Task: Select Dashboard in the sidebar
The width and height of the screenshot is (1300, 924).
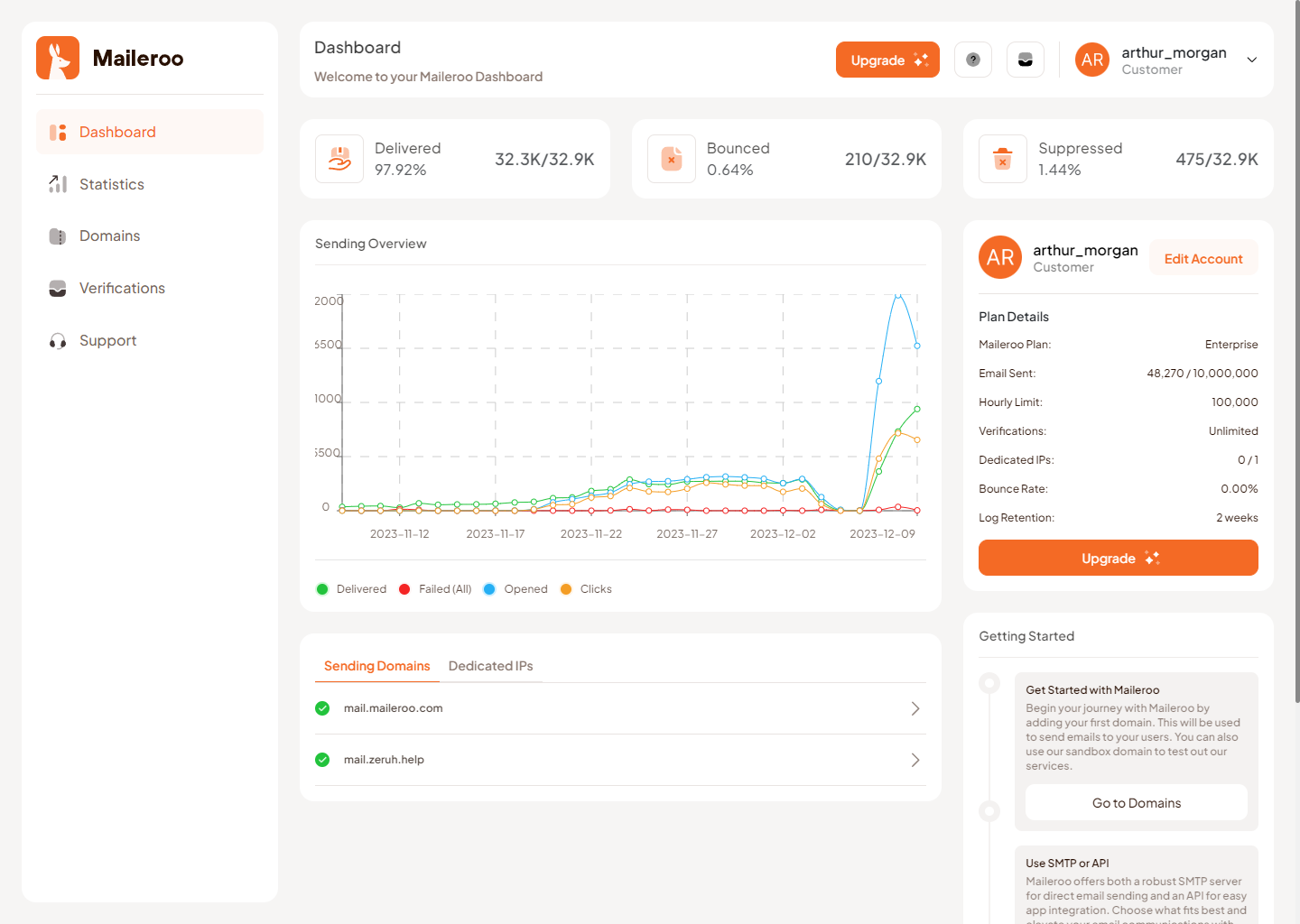Action: point(116,132)
